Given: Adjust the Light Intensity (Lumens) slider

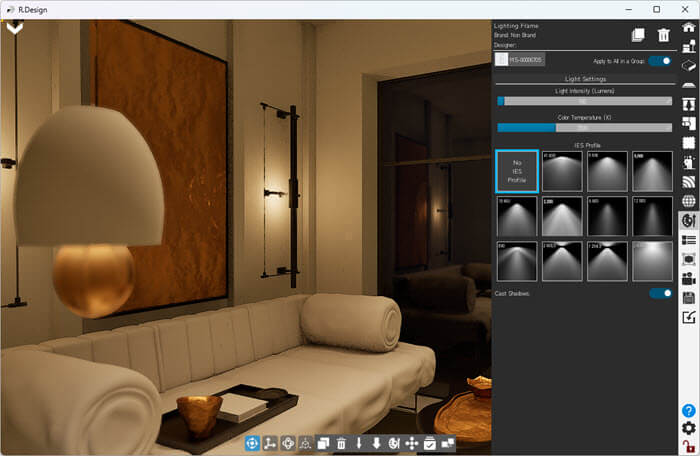Looking at the screenshot, I should pyautogui.click(x=585, y=101).
